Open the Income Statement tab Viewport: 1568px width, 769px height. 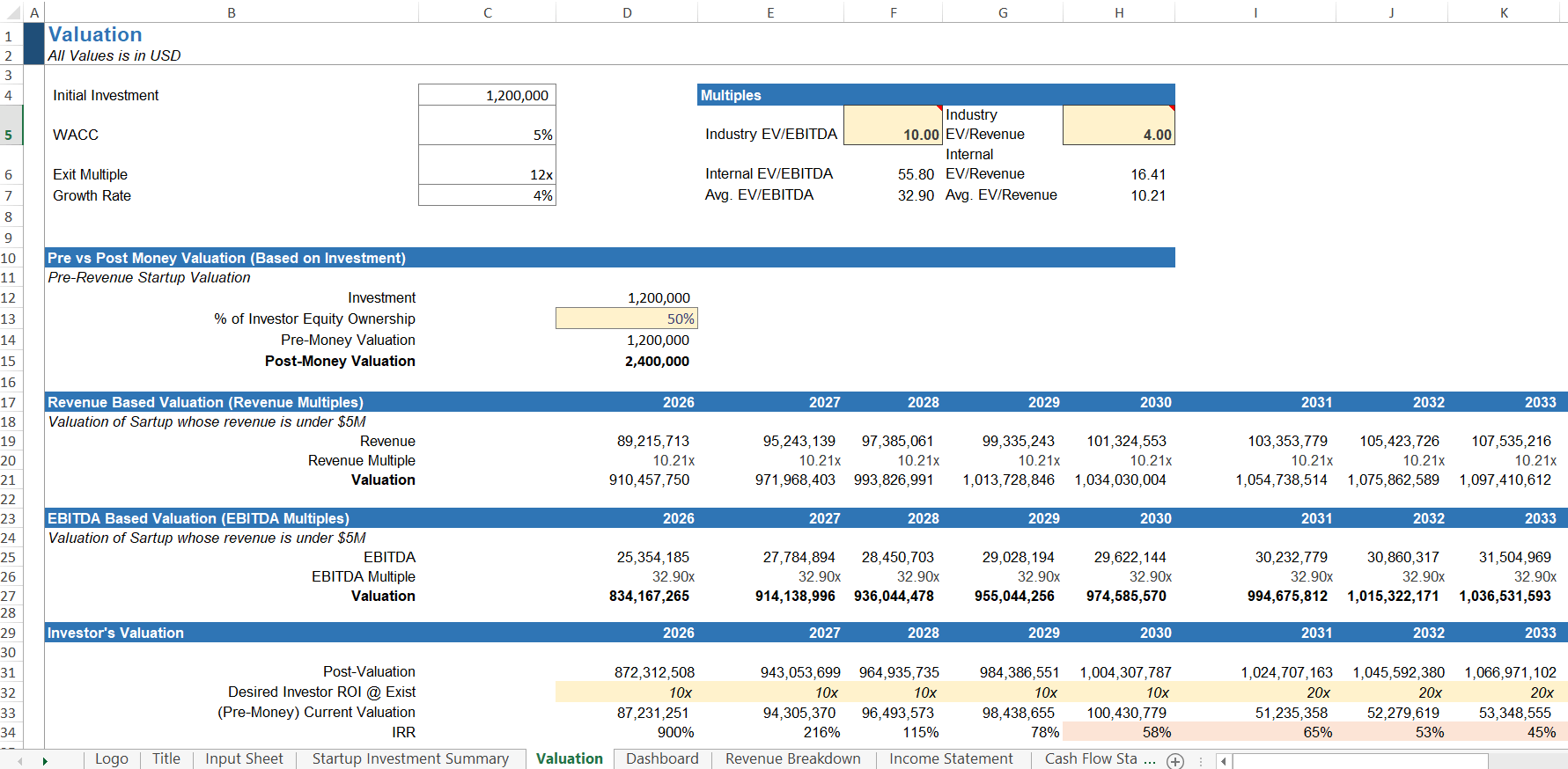[951, 759]
